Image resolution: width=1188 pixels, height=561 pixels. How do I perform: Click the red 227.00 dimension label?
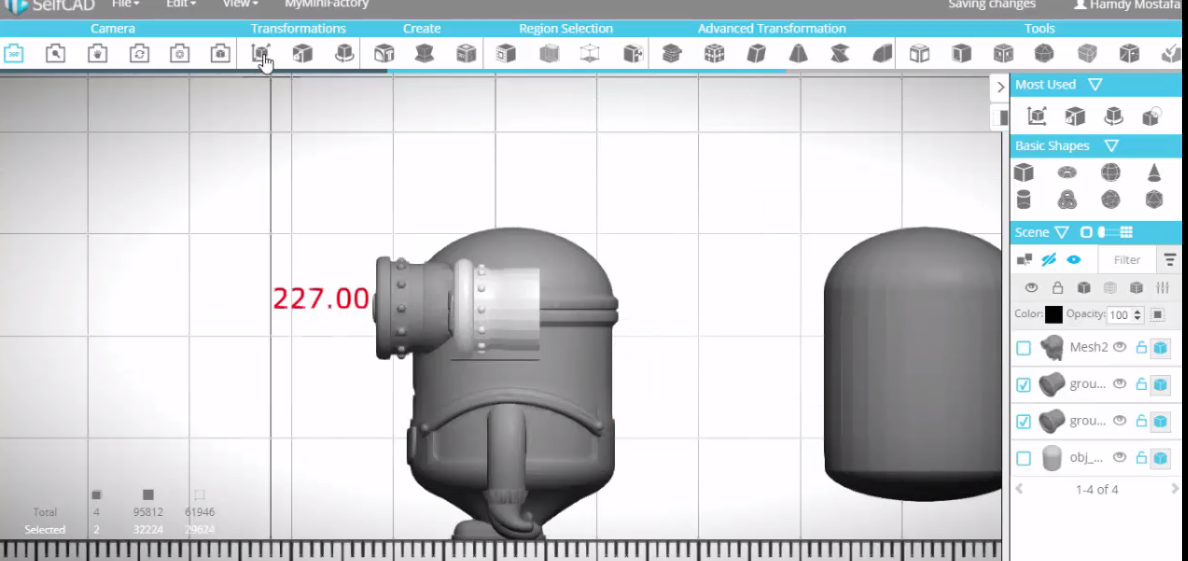(x=320, y=299)
